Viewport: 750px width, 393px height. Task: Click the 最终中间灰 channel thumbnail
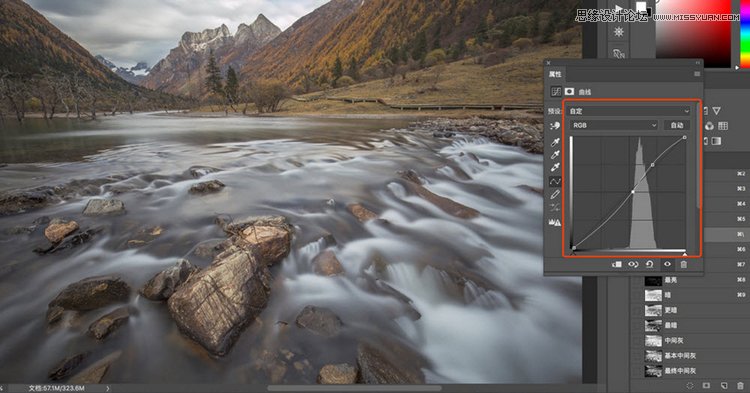(653, 371)
